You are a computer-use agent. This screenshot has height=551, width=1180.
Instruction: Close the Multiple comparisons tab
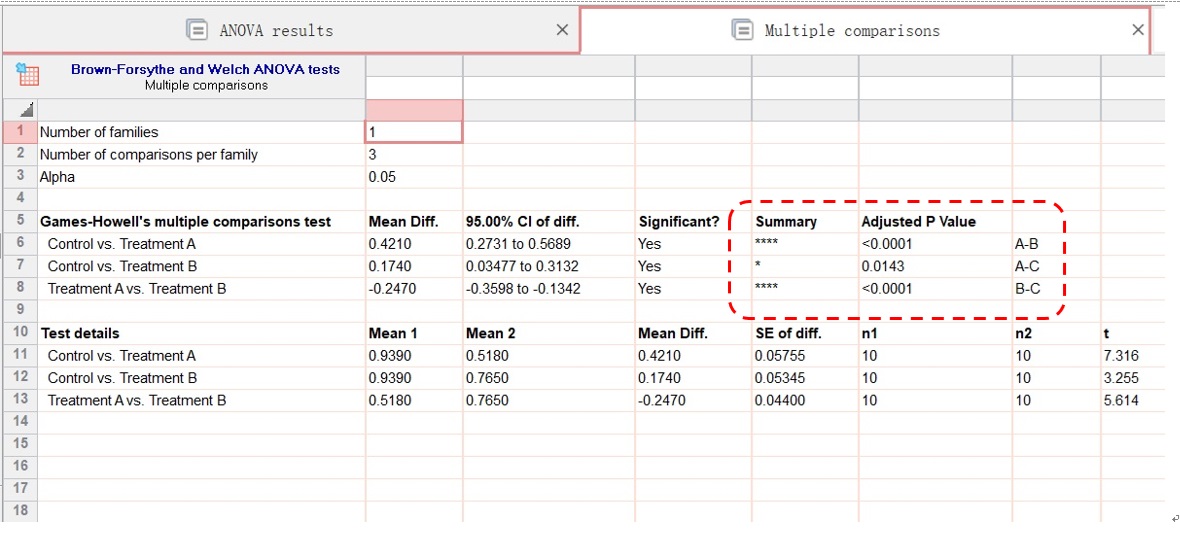click(1137, 30)
